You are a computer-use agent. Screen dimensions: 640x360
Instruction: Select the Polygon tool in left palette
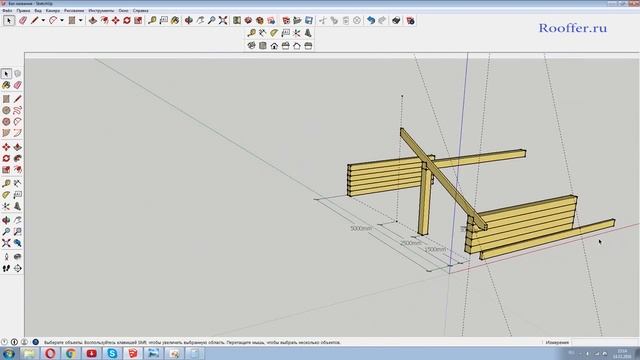[6, 122]
